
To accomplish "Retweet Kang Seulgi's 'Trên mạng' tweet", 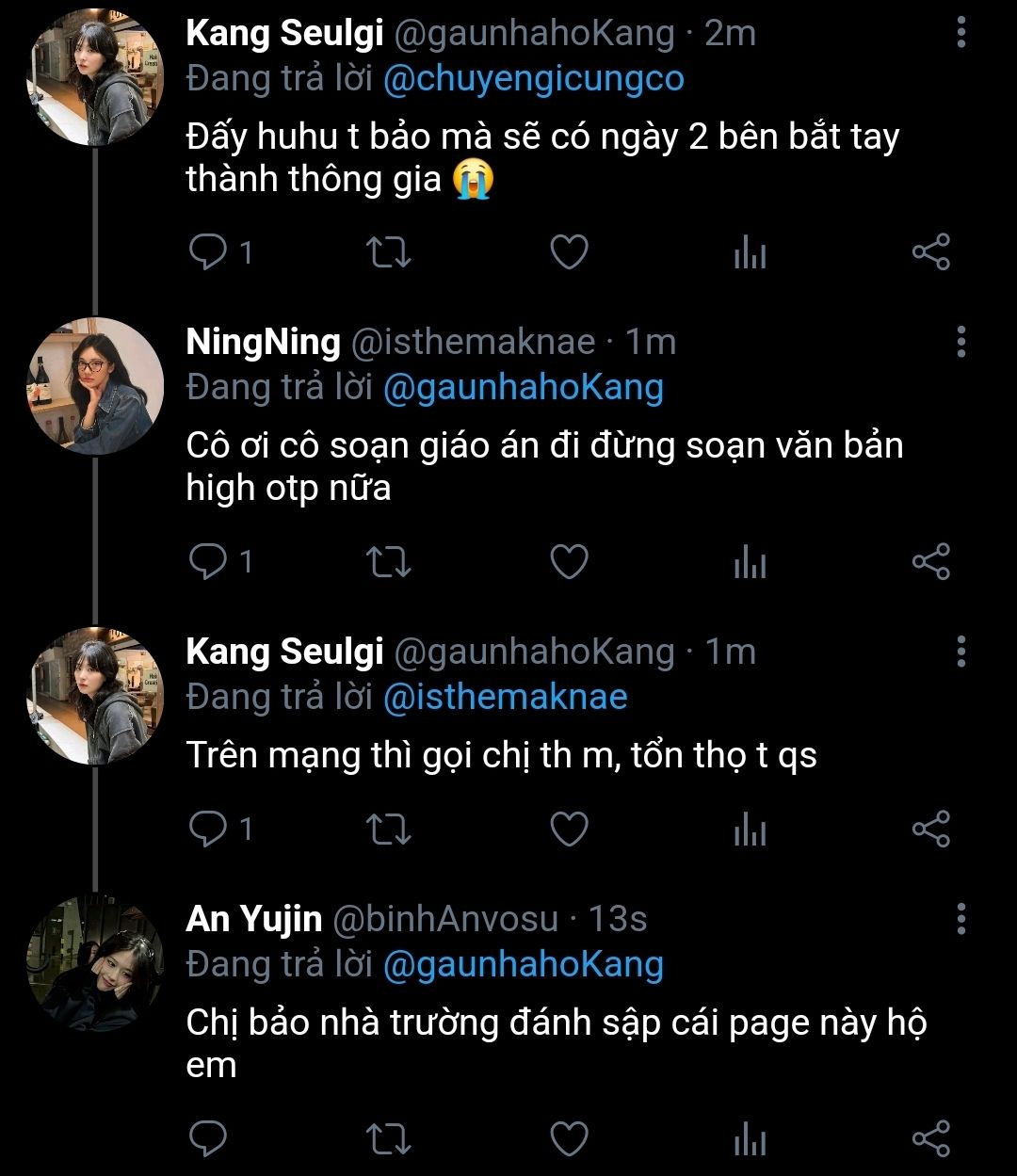I will pyautogui.click(x=387, y=830).
